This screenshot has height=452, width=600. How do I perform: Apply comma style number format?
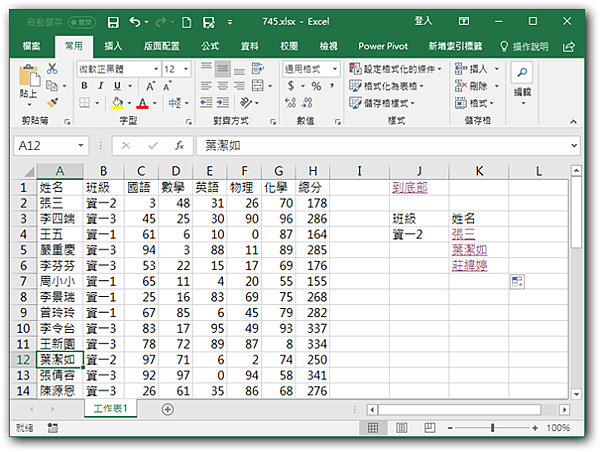[332, 86]
